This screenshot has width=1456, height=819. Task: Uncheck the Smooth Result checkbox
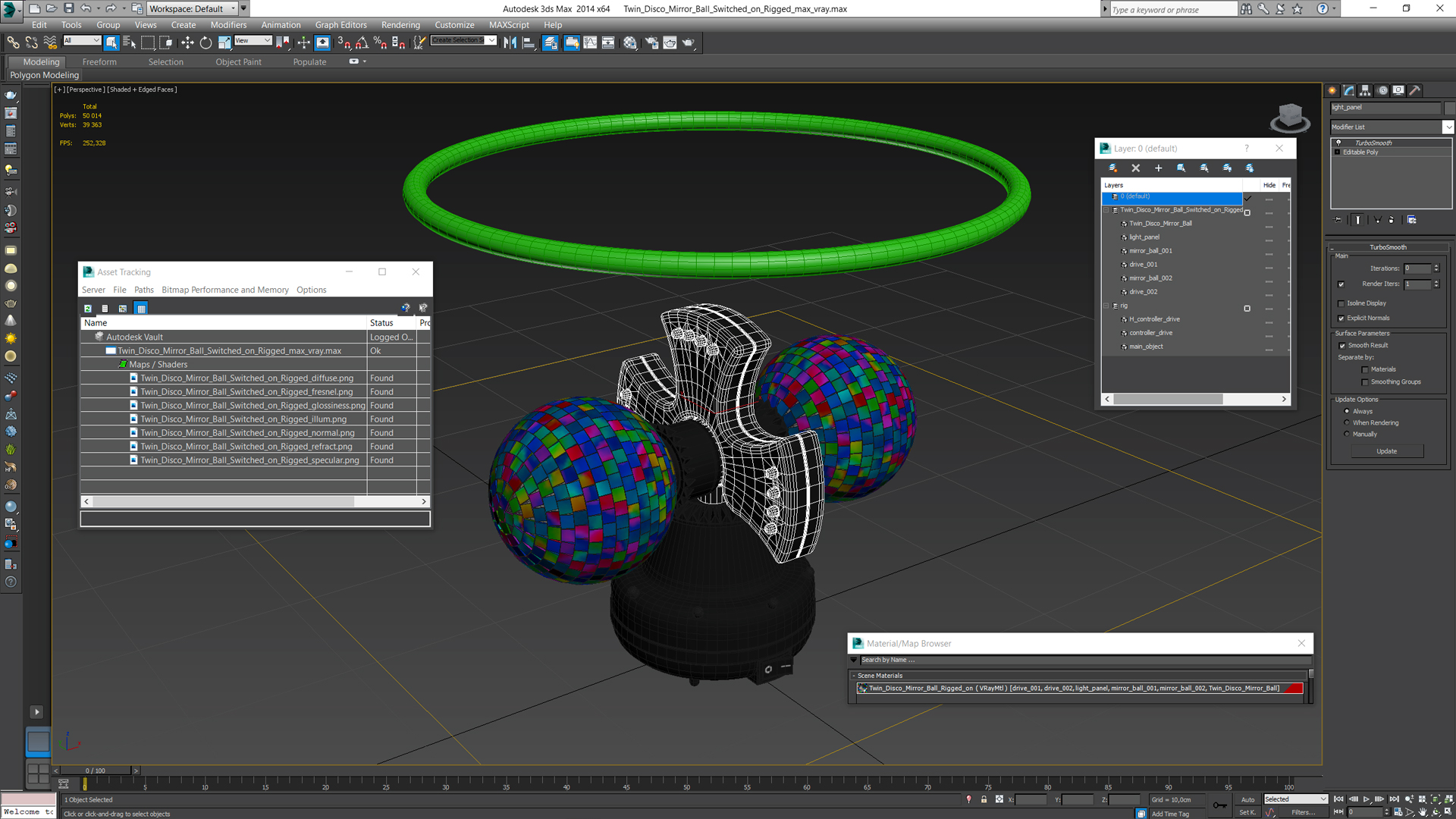point(1342,346)
